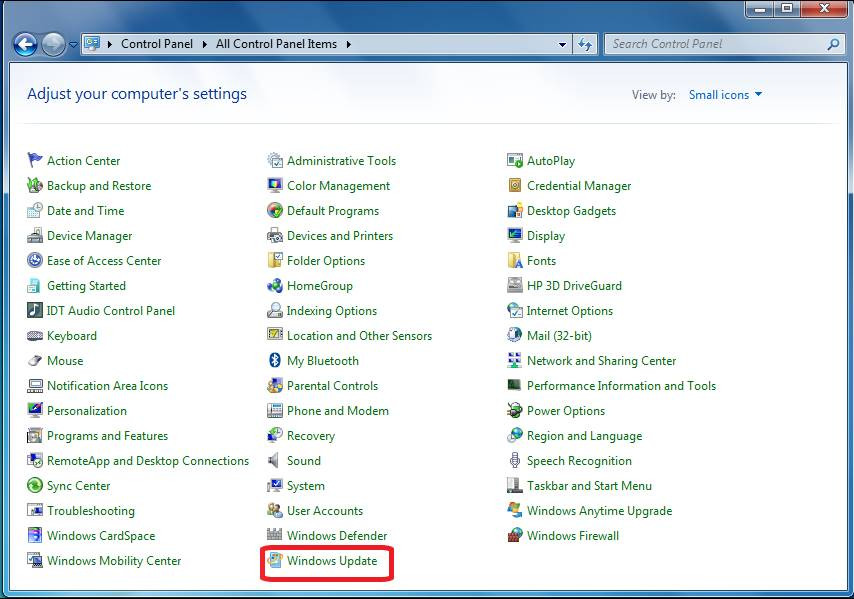Click the Sound speaker icon

click(274, 460)
